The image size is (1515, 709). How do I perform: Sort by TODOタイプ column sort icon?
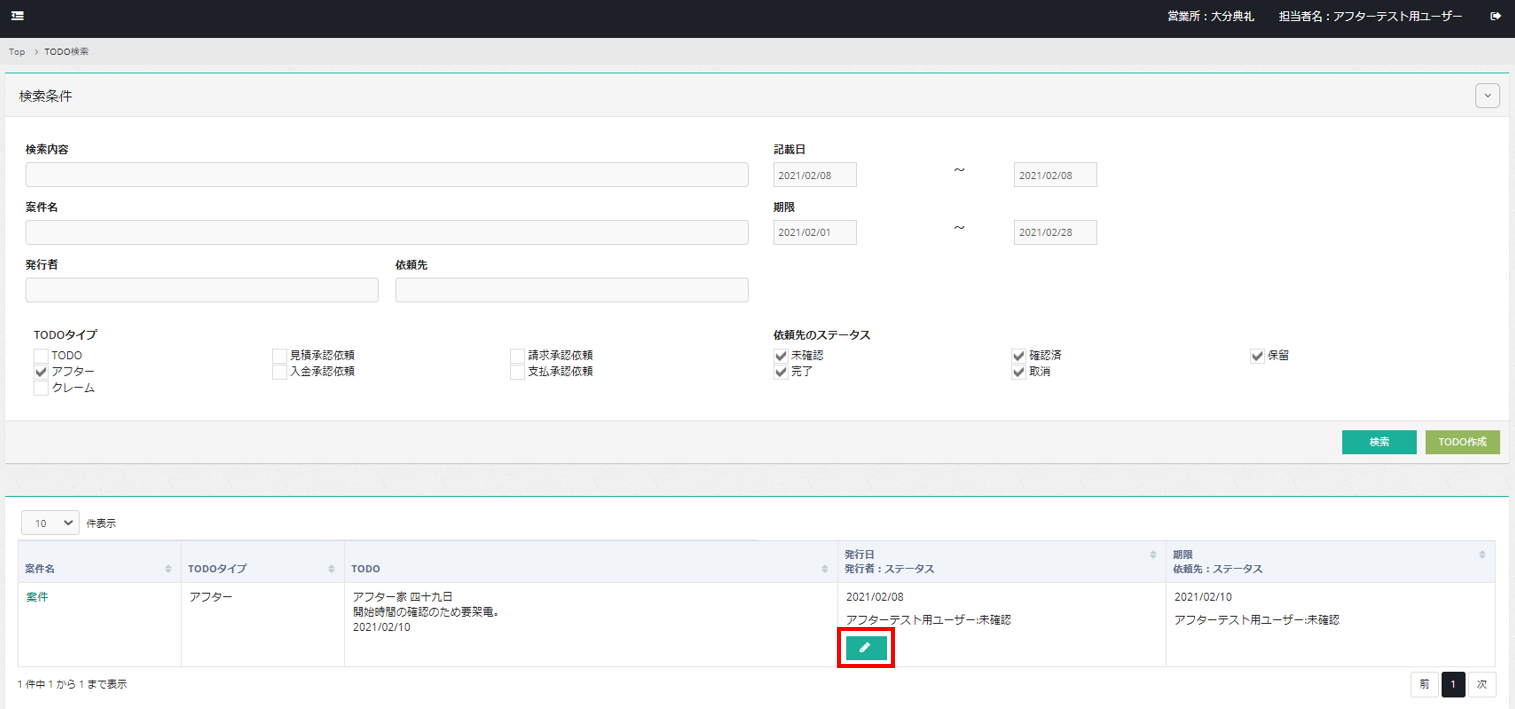coord(331,568)
